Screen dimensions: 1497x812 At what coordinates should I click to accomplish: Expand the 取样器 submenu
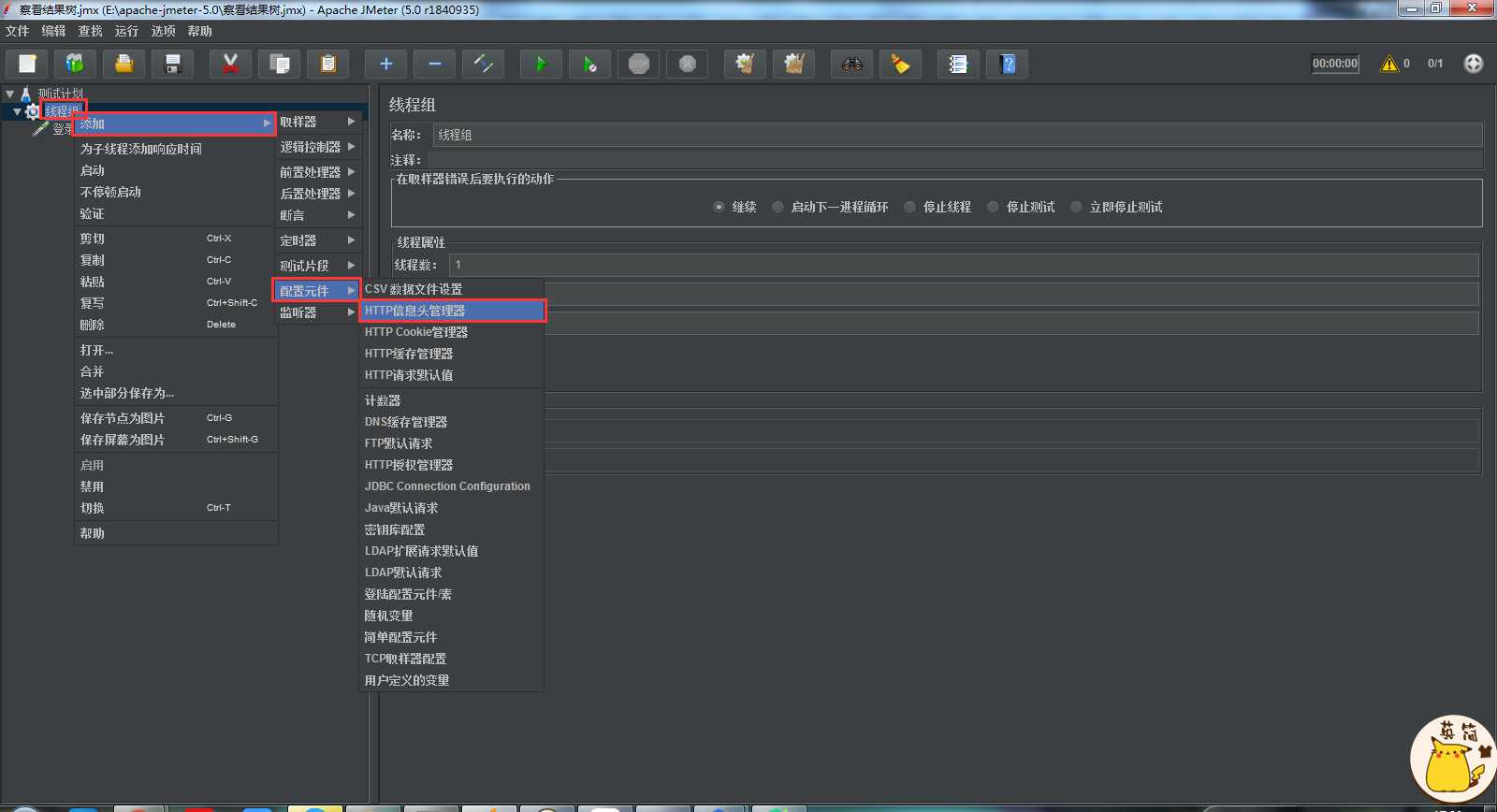point(318,122)
